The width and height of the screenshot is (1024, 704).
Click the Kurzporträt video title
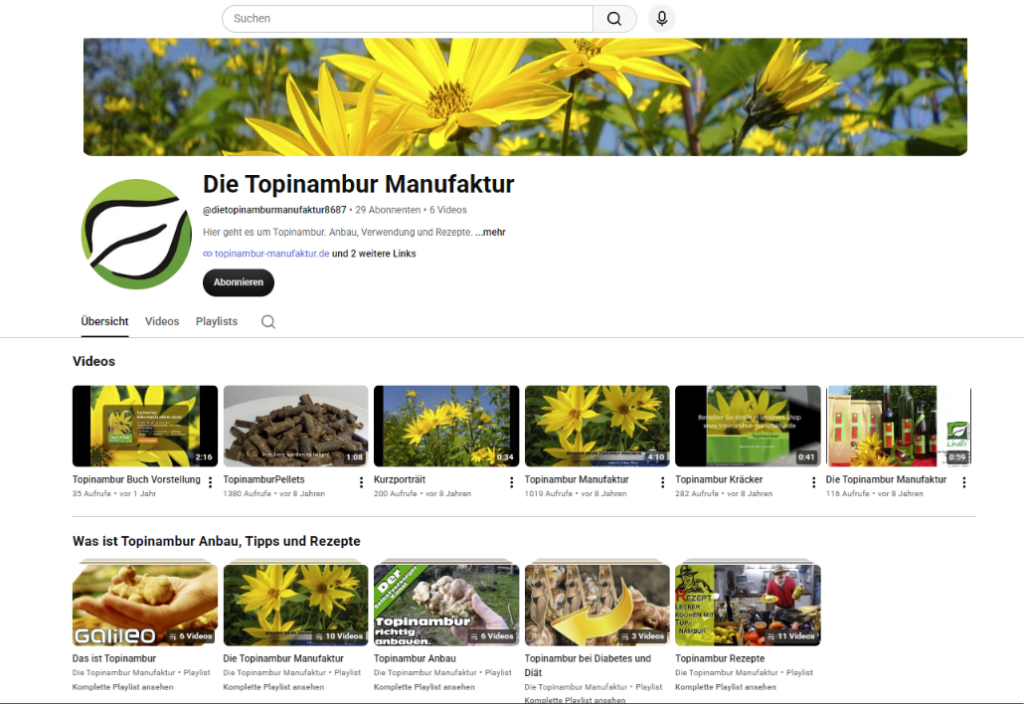pos(400,479)
